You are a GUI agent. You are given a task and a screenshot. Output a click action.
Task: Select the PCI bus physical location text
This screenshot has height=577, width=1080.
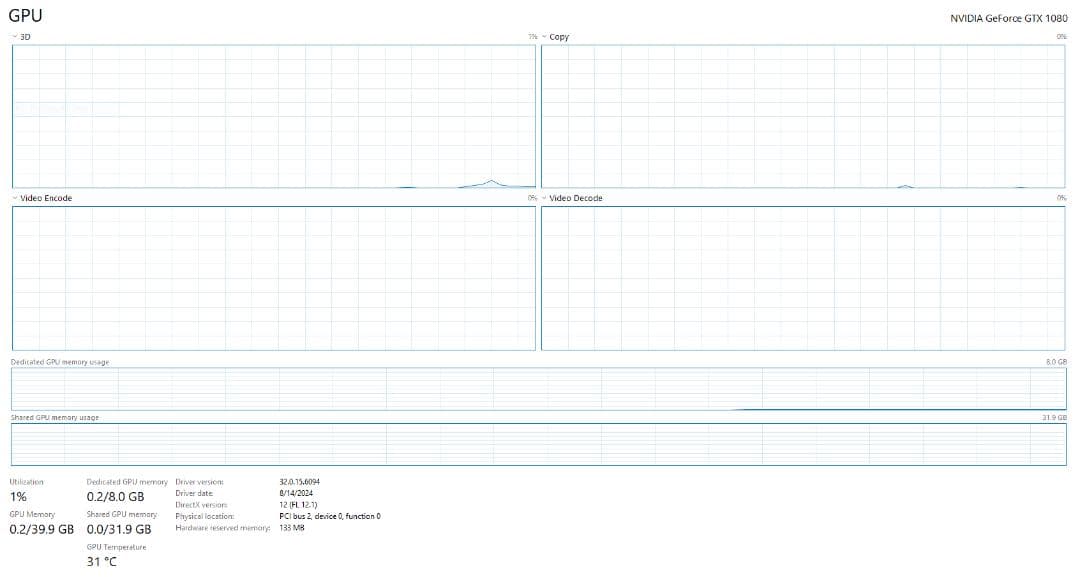click(330, 516)
